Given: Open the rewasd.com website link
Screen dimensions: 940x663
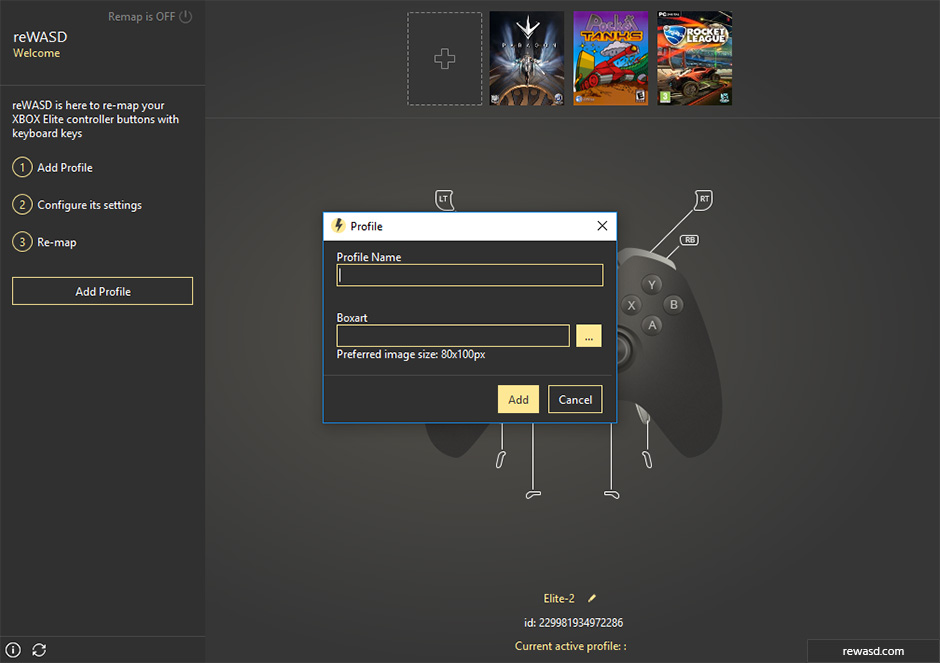Looking at the screenshot, I should [873, 651].
